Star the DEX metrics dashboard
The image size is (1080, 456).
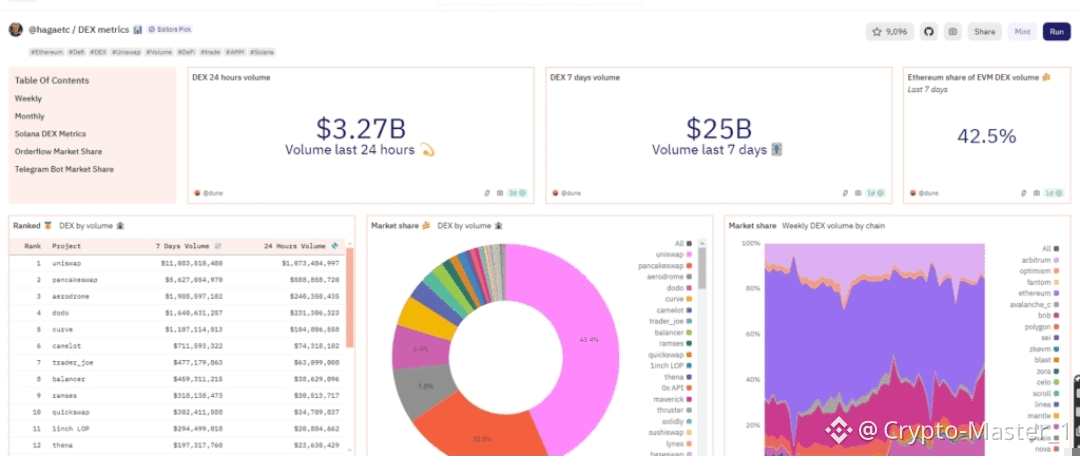[889, 32]
